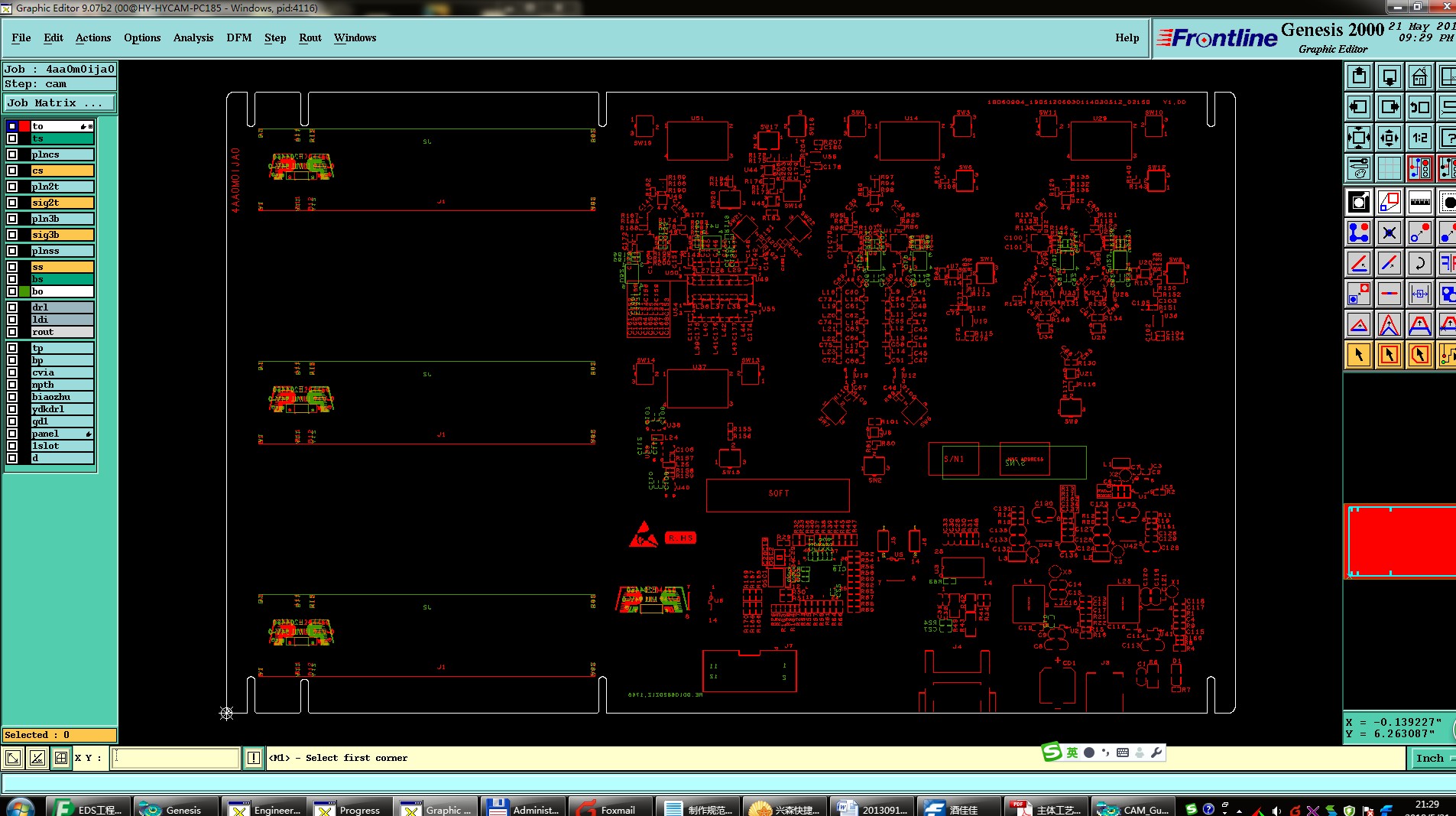Viewport: 1456px width, 816px height.
Task: Toggle display checkbox for layer pln3b
Action: [x=12, y=219]
